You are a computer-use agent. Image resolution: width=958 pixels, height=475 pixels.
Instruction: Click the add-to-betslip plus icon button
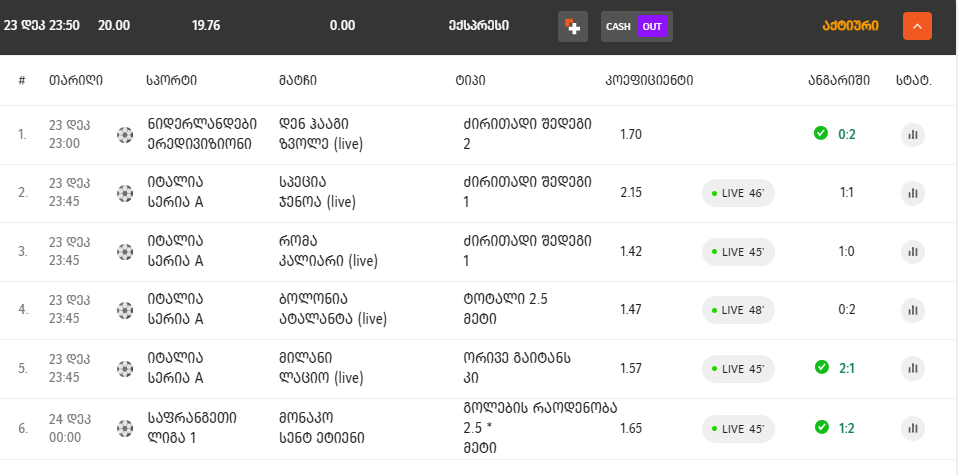[572, 26]
